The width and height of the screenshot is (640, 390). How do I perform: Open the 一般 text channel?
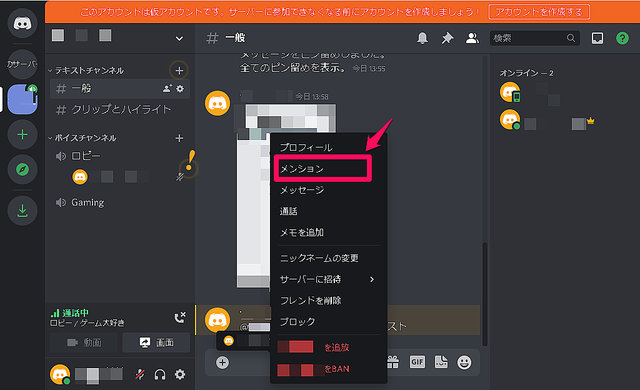(120, 89)
